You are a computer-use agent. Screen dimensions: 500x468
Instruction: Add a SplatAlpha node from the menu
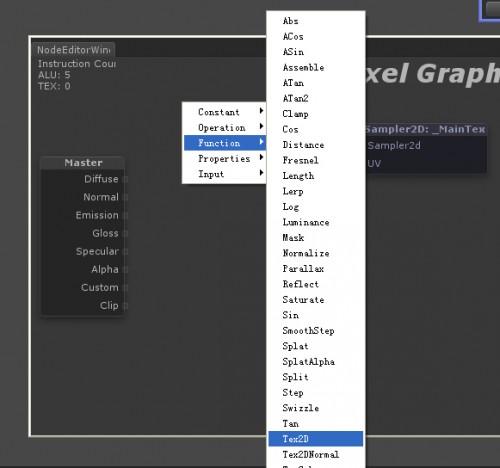pyautogui.click(x=316, y=362)
